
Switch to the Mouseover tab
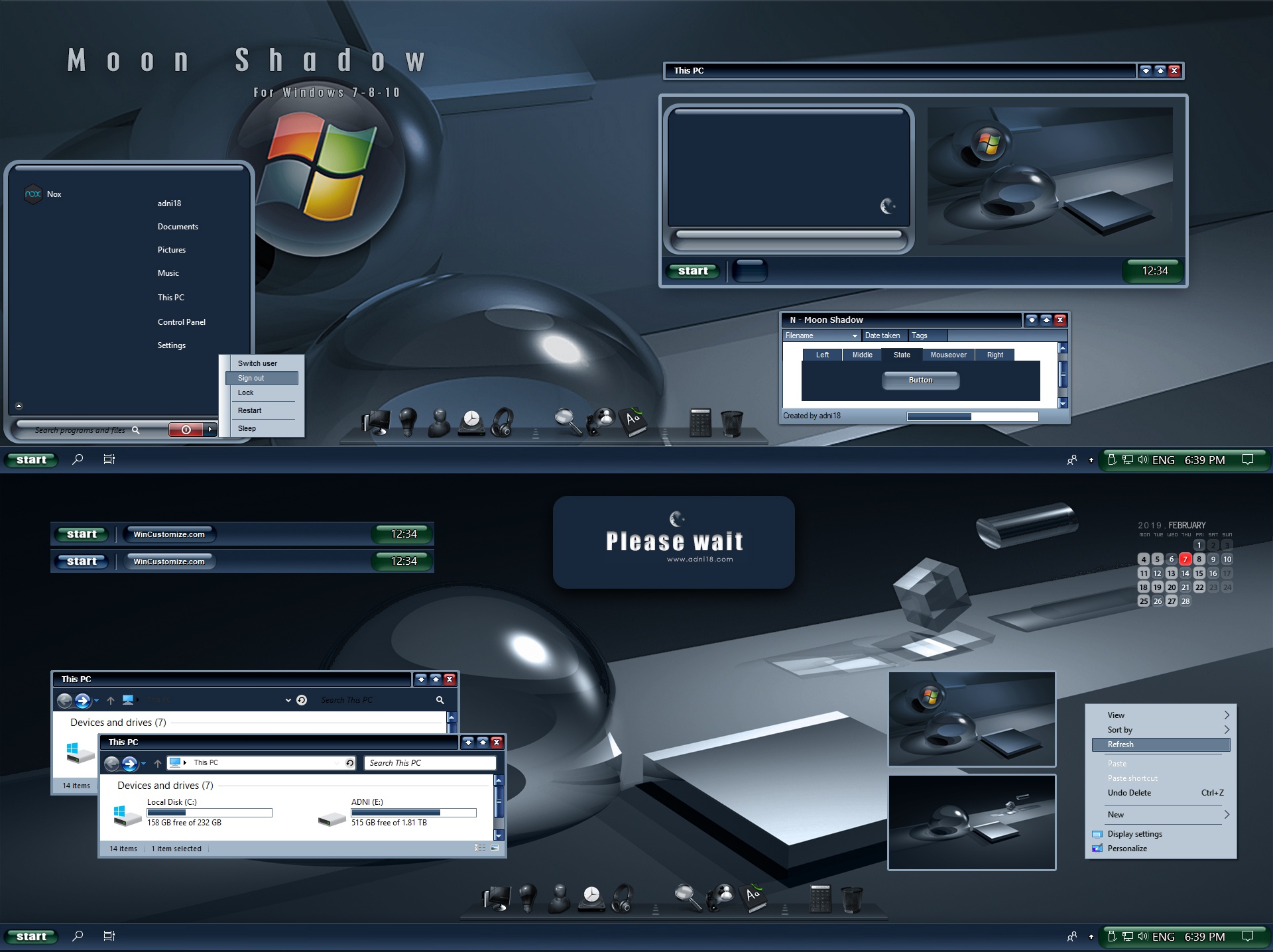tap(948, 355)
